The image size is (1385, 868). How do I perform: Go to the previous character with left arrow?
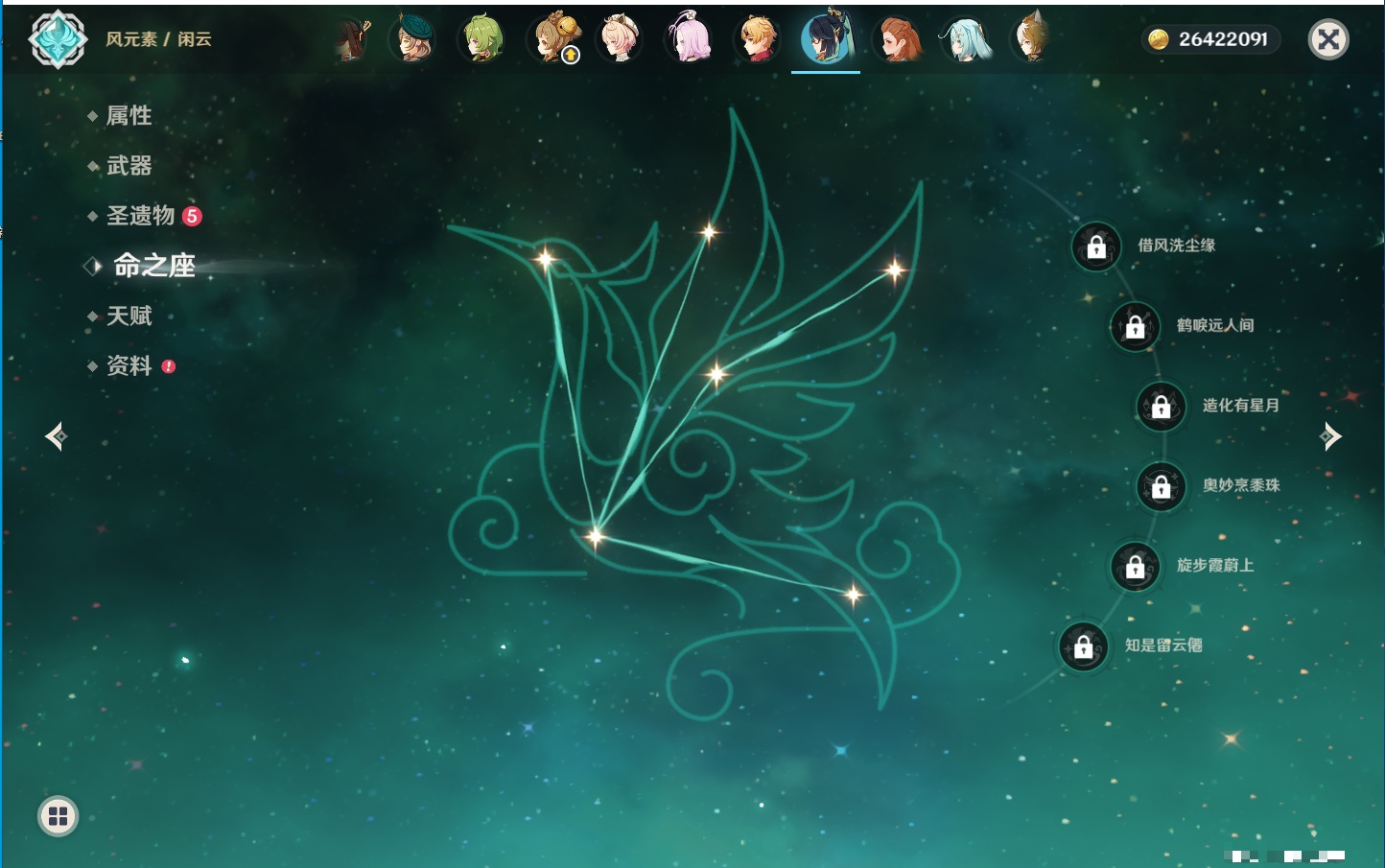point(56,436)
